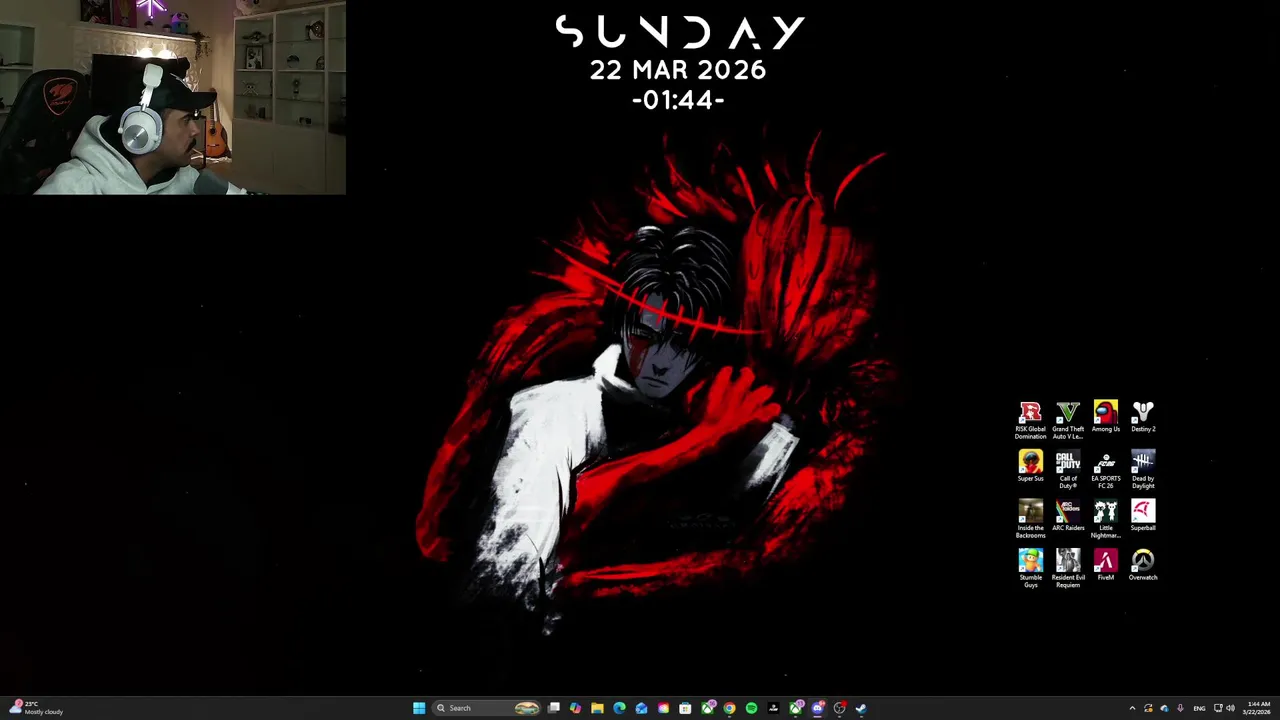Select the Superball desktop icon
This screenshot has height=720, width=1280.
click(1143, 516)
